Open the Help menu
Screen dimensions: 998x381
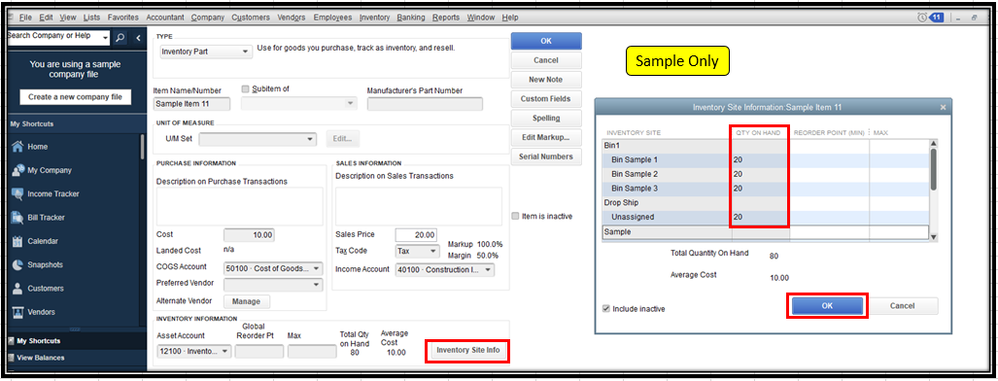tap(510, 17)
